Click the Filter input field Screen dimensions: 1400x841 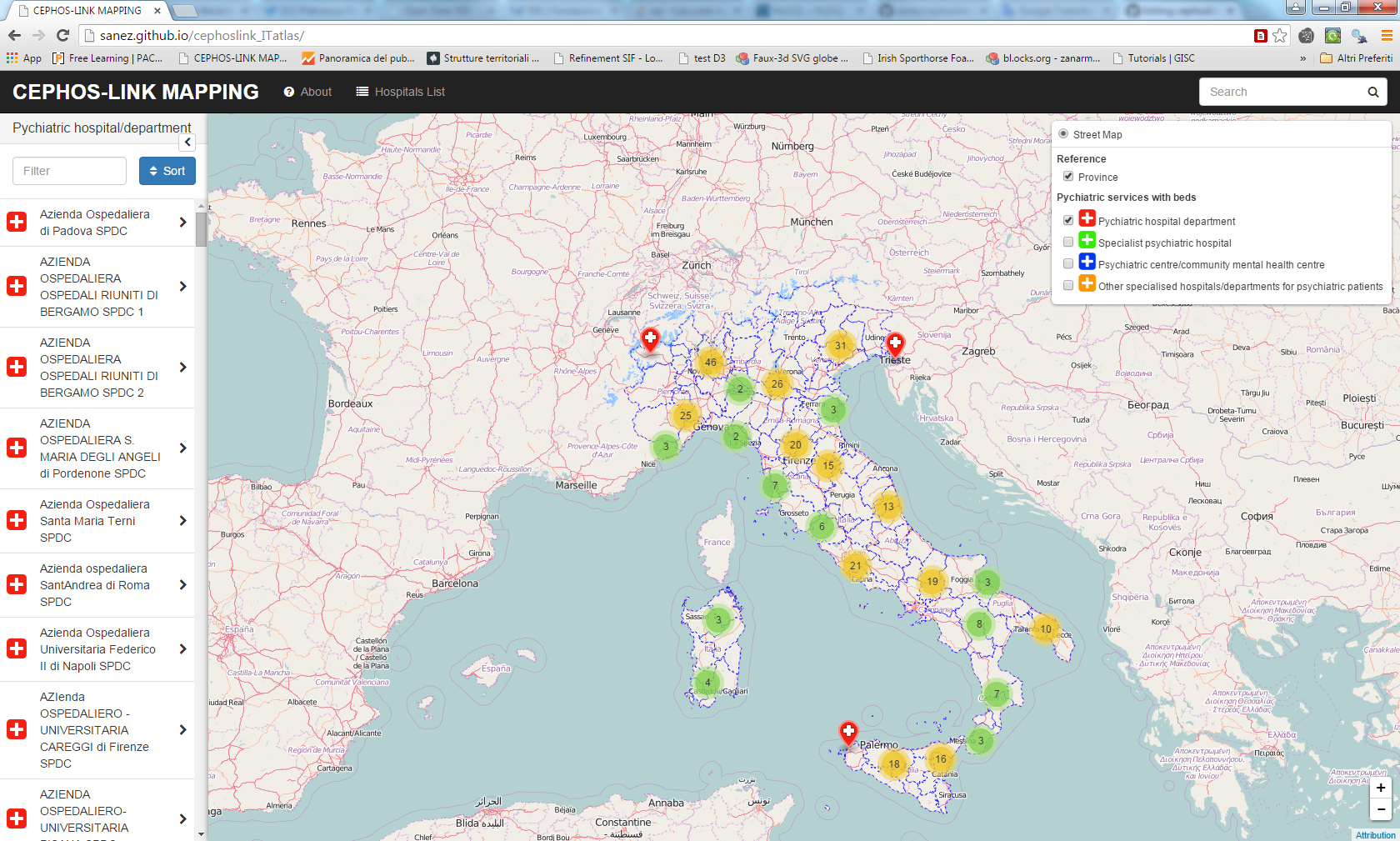(69, 171)
